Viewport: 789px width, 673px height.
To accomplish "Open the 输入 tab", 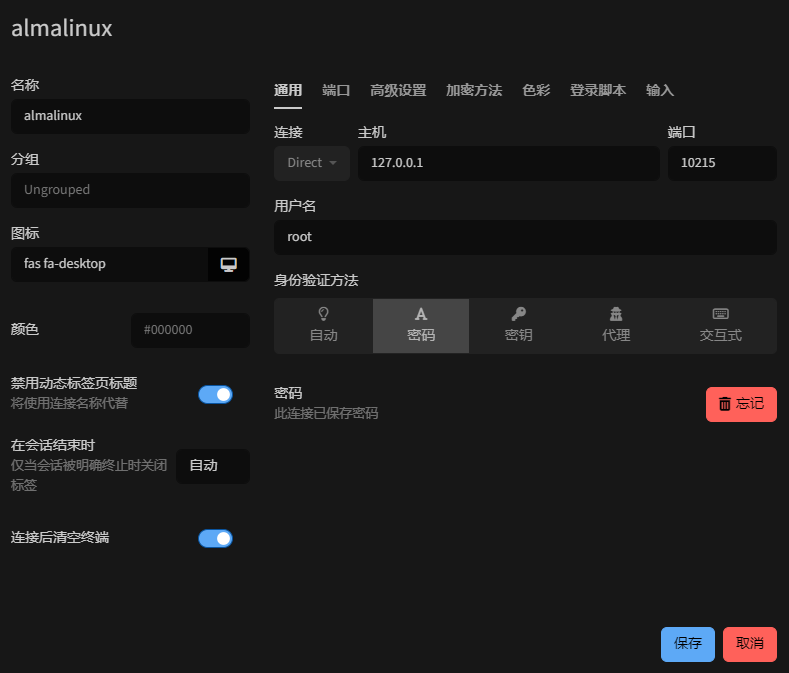I will tap(660, 91).
